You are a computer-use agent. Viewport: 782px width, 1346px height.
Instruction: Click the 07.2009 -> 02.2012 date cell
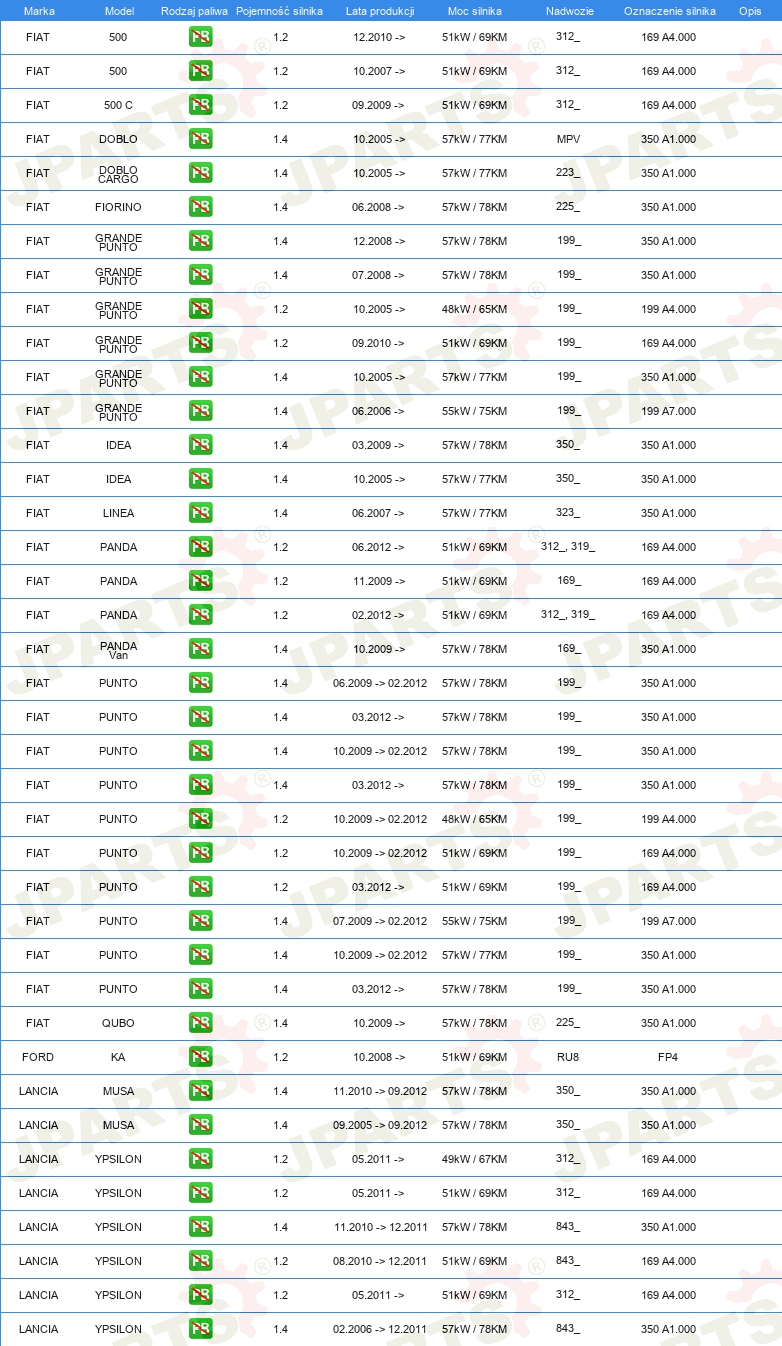tap(380, 921)
